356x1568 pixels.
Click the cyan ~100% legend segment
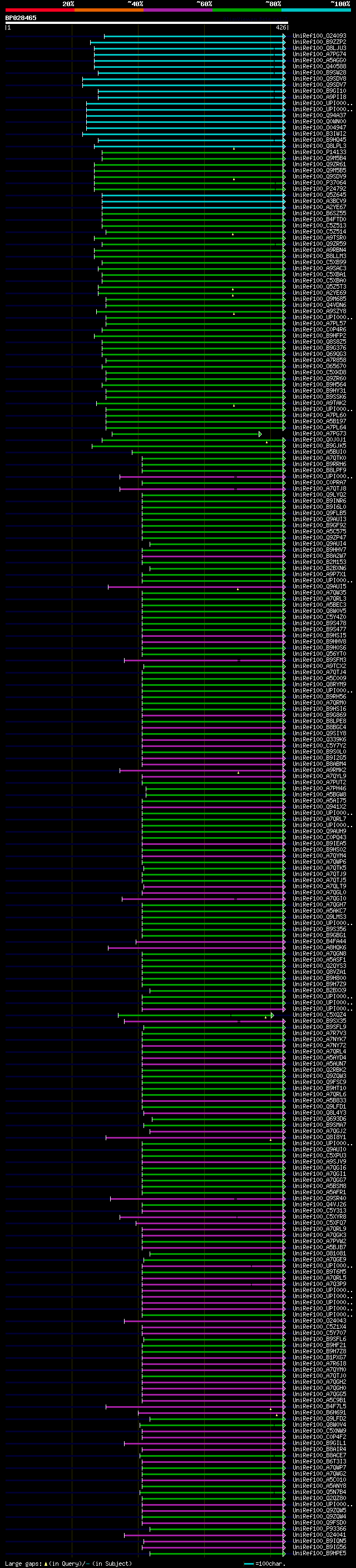316,10
